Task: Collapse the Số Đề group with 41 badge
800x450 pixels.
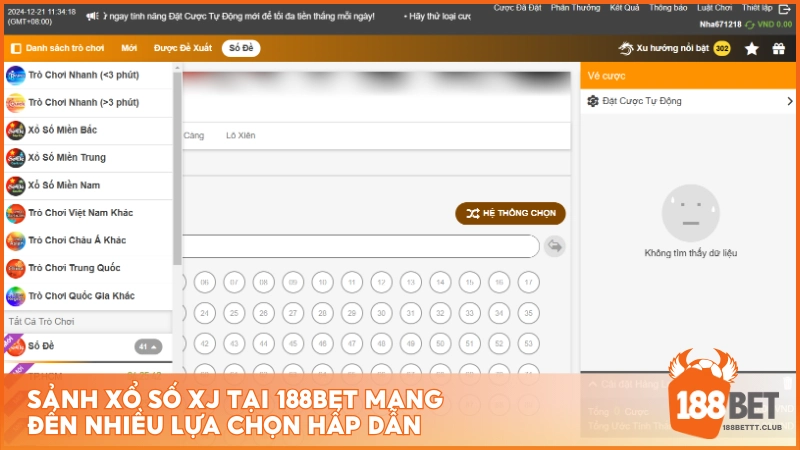Action: coord(148,347)
